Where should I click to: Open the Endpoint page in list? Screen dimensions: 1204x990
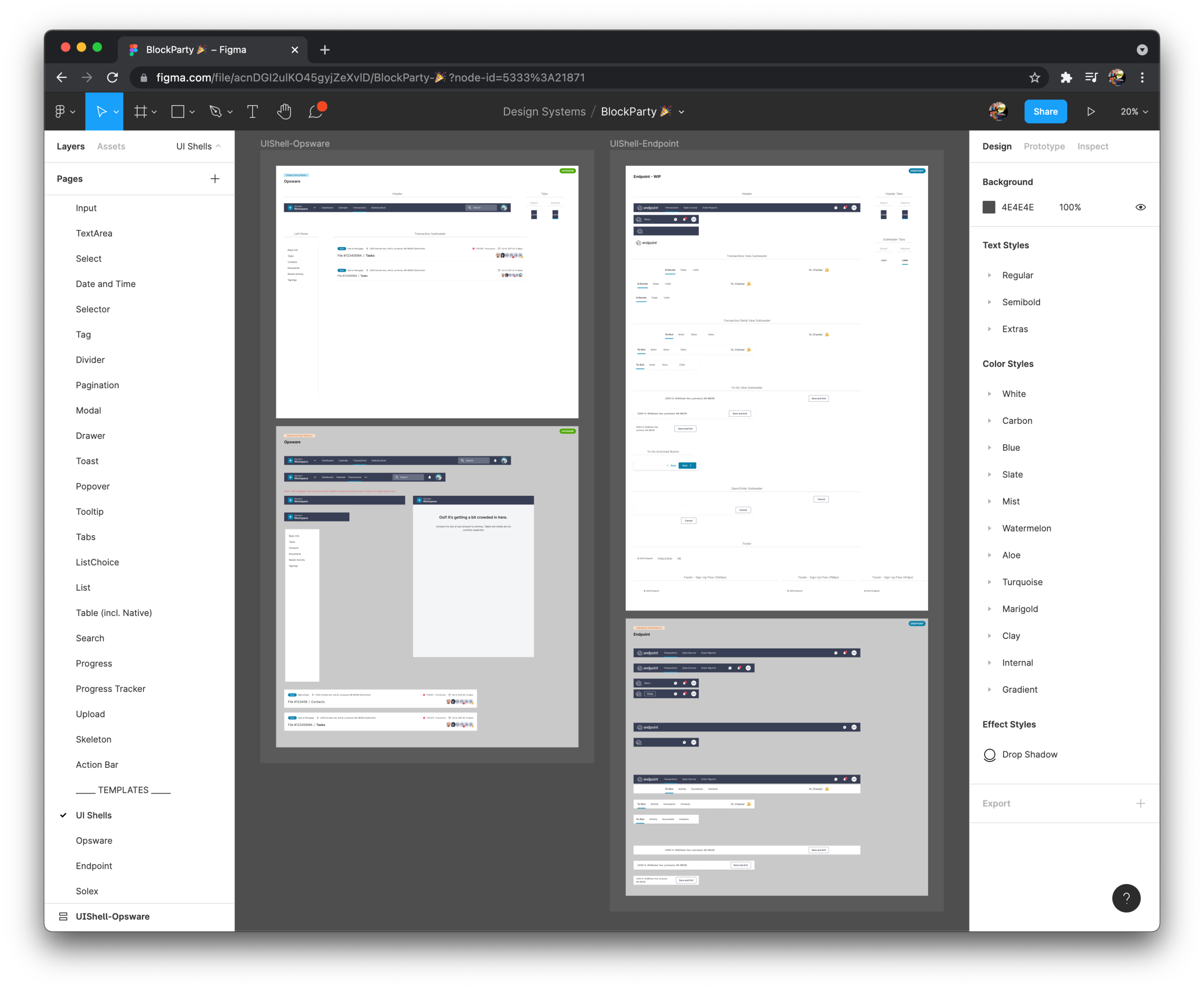94,866
